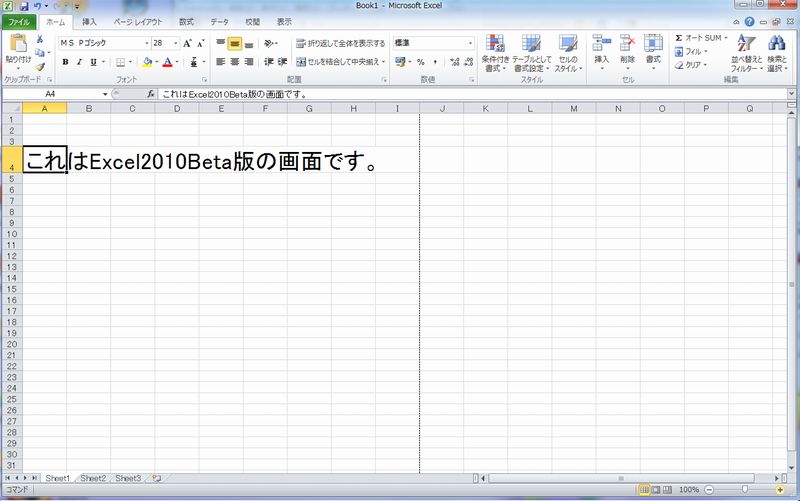Decrease indent of cell text
The height and width of the screenshot is (501, 800).
pos(268,62)
